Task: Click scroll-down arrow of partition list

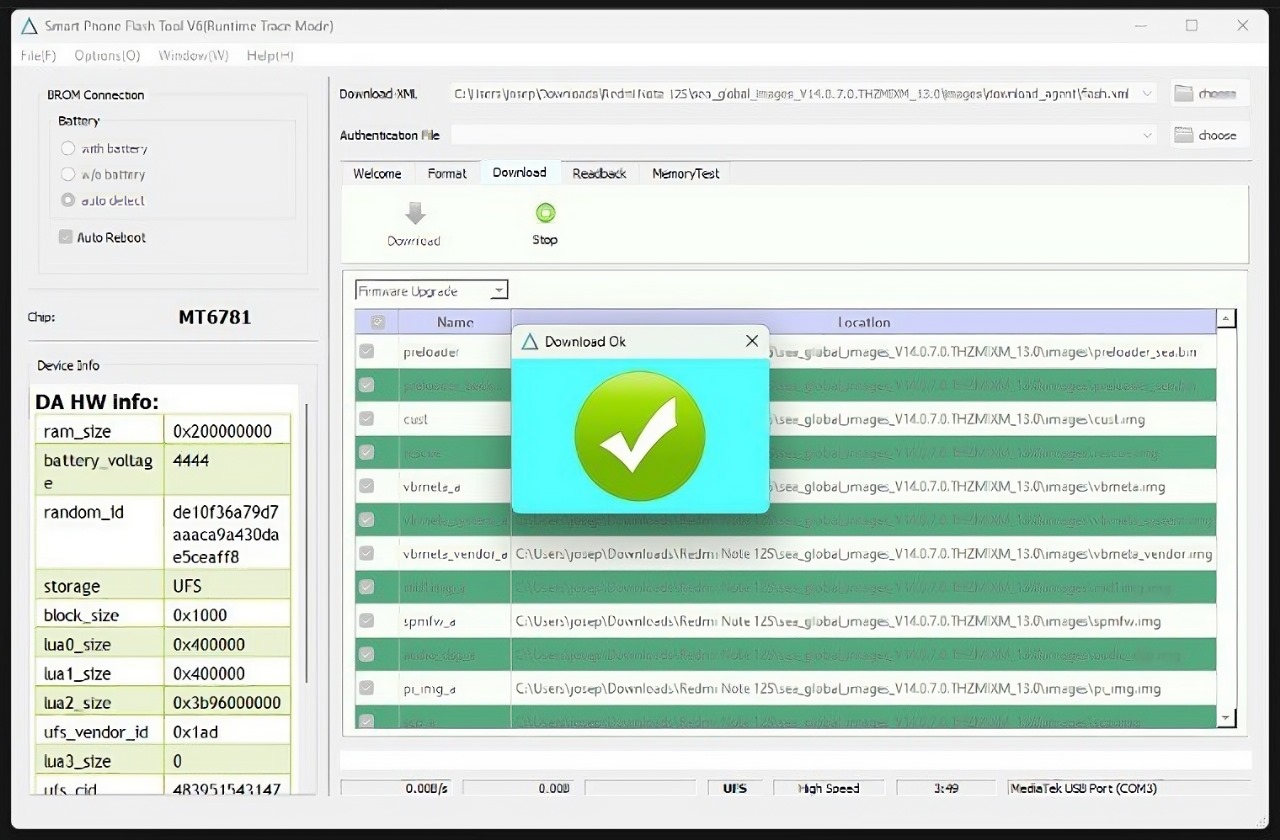Action: pyautogui.click(x=1226, y=718)
